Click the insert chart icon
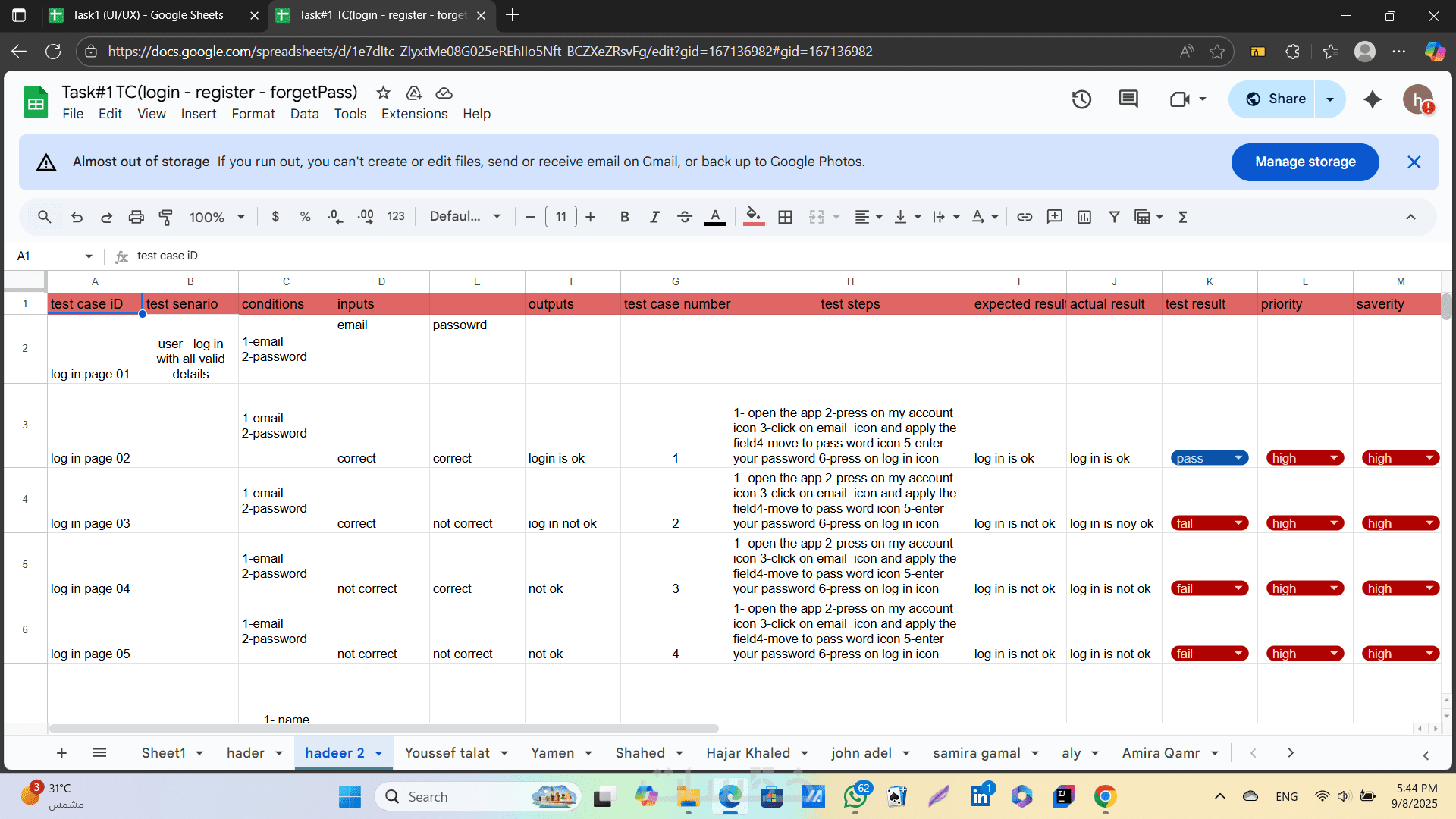 click(x=1084, y=217)
